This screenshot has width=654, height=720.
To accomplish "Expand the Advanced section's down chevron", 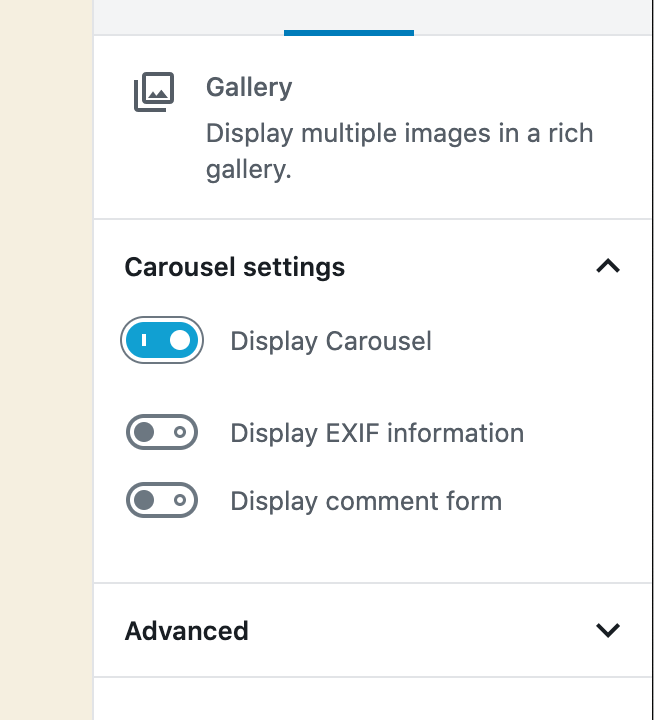I will (x=608, y=630).
